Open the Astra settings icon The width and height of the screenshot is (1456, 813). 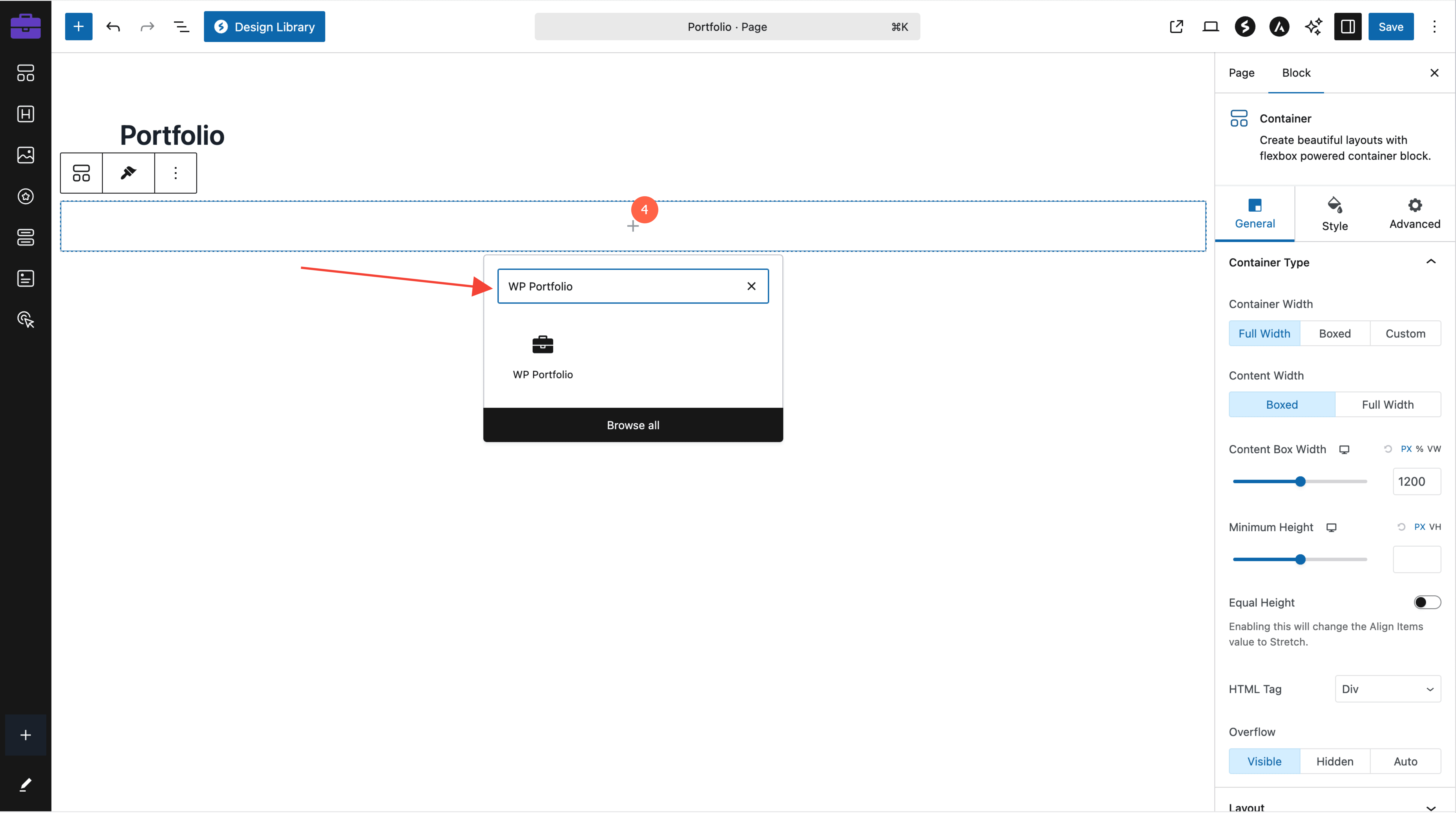coord(1279,27)
